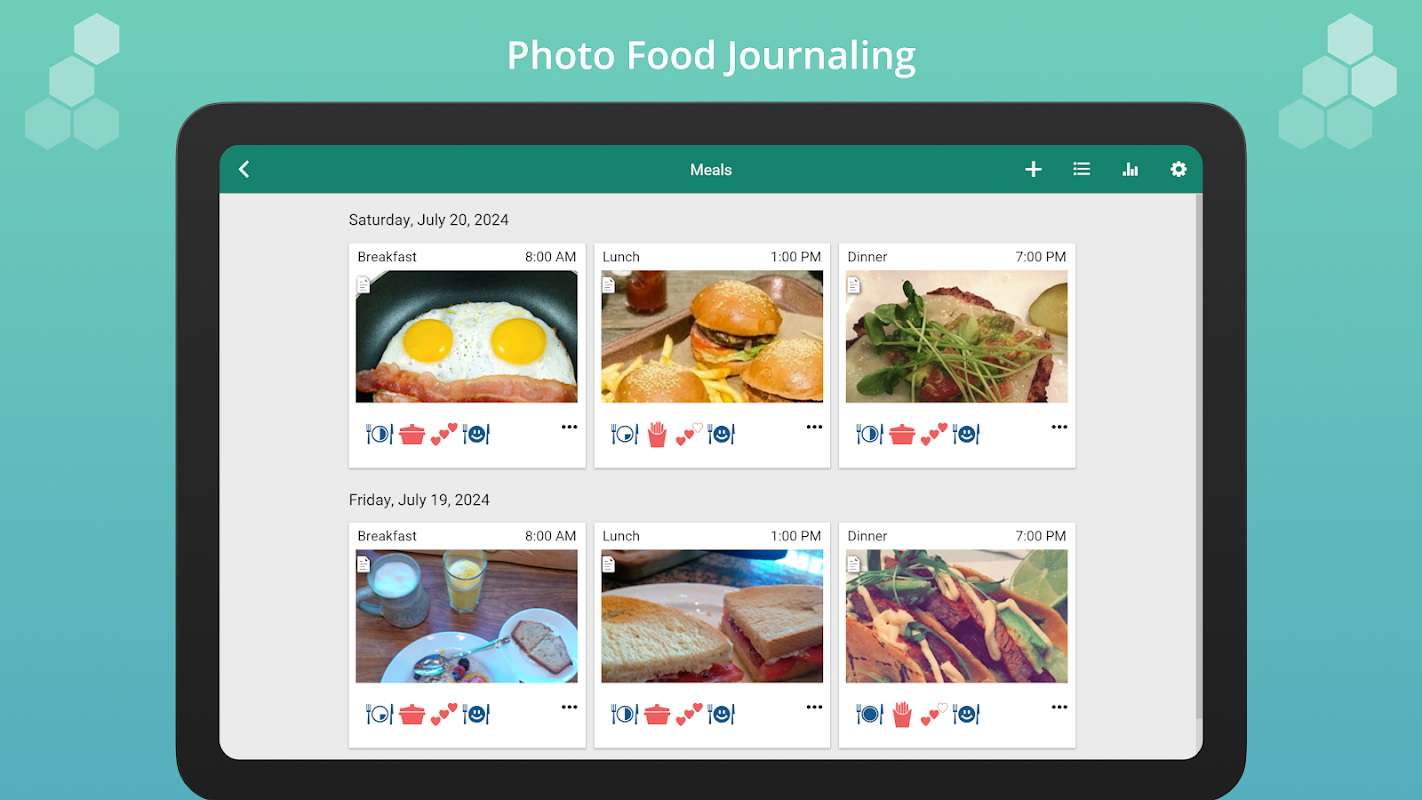Click the portion plate icon on Saturday breakfast

[379, 434]
